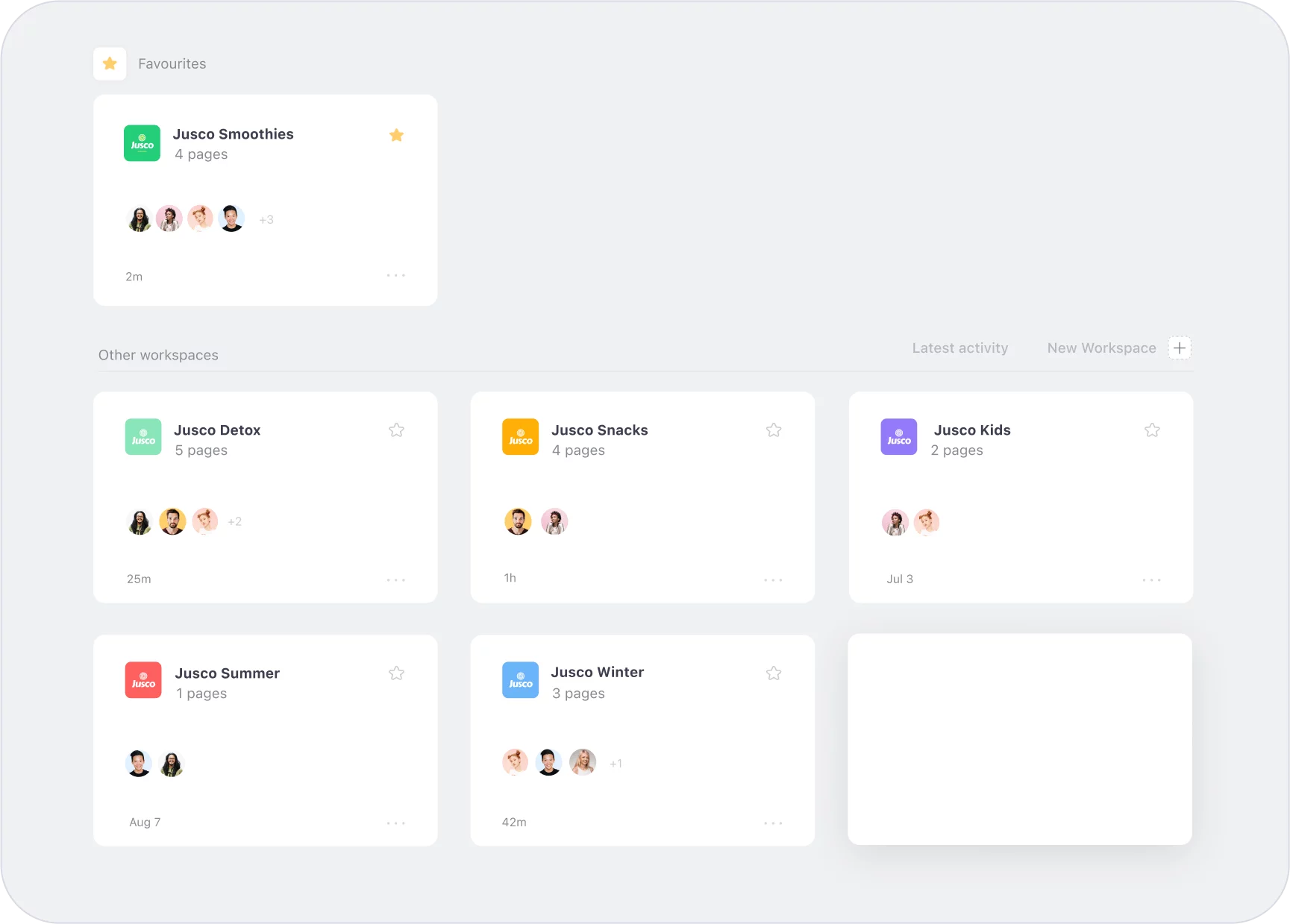Click the first avatar on the Jusco Detox card
The height and width of the screenshot is (924, 1290).
(139, 521)
